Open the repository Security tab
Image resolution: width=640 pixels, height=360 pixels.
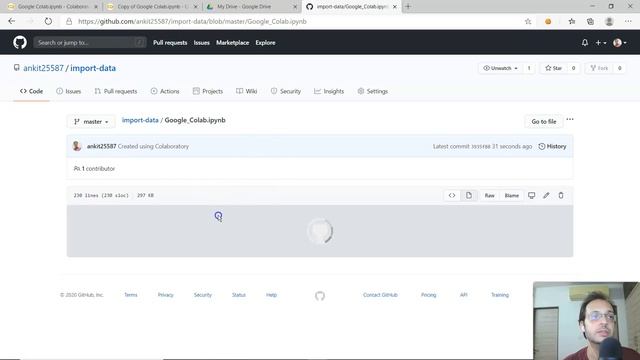(x=286, y=91)
